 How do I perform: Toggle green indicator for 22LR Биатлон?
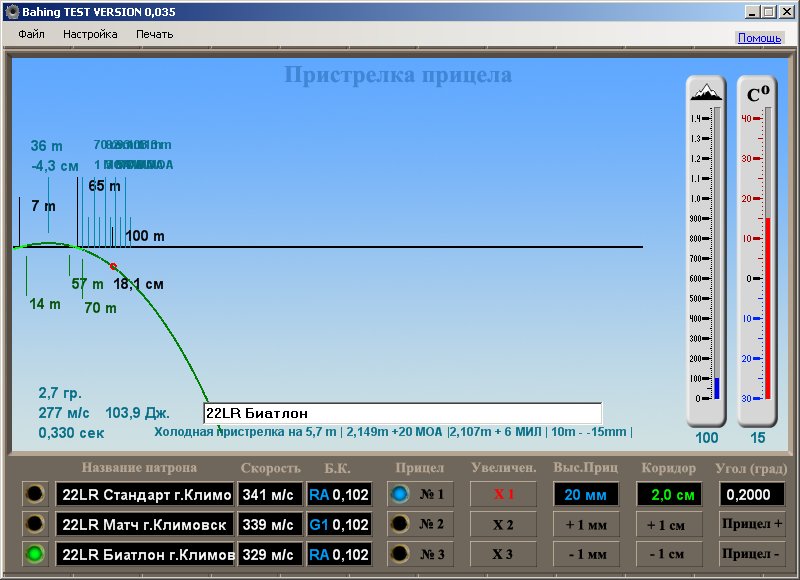coord(35,554)
